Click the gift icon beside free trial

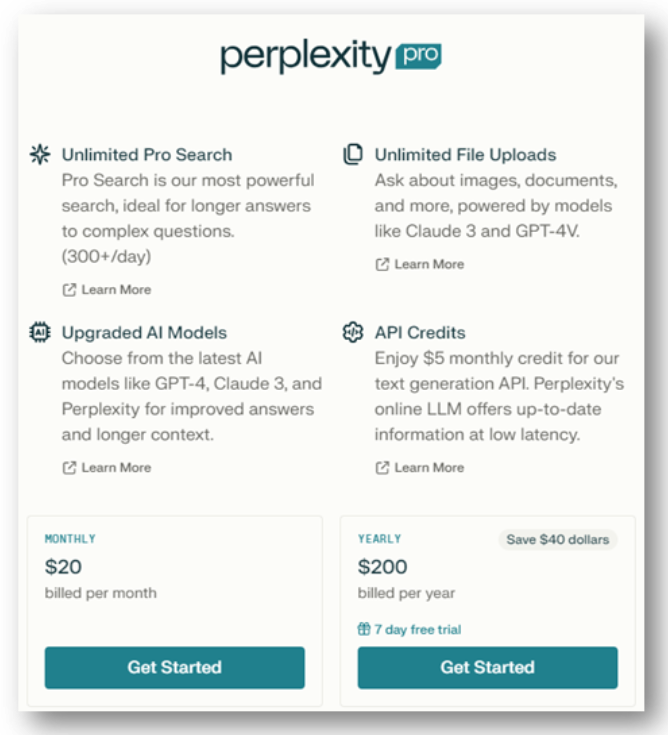click(365, 630)
